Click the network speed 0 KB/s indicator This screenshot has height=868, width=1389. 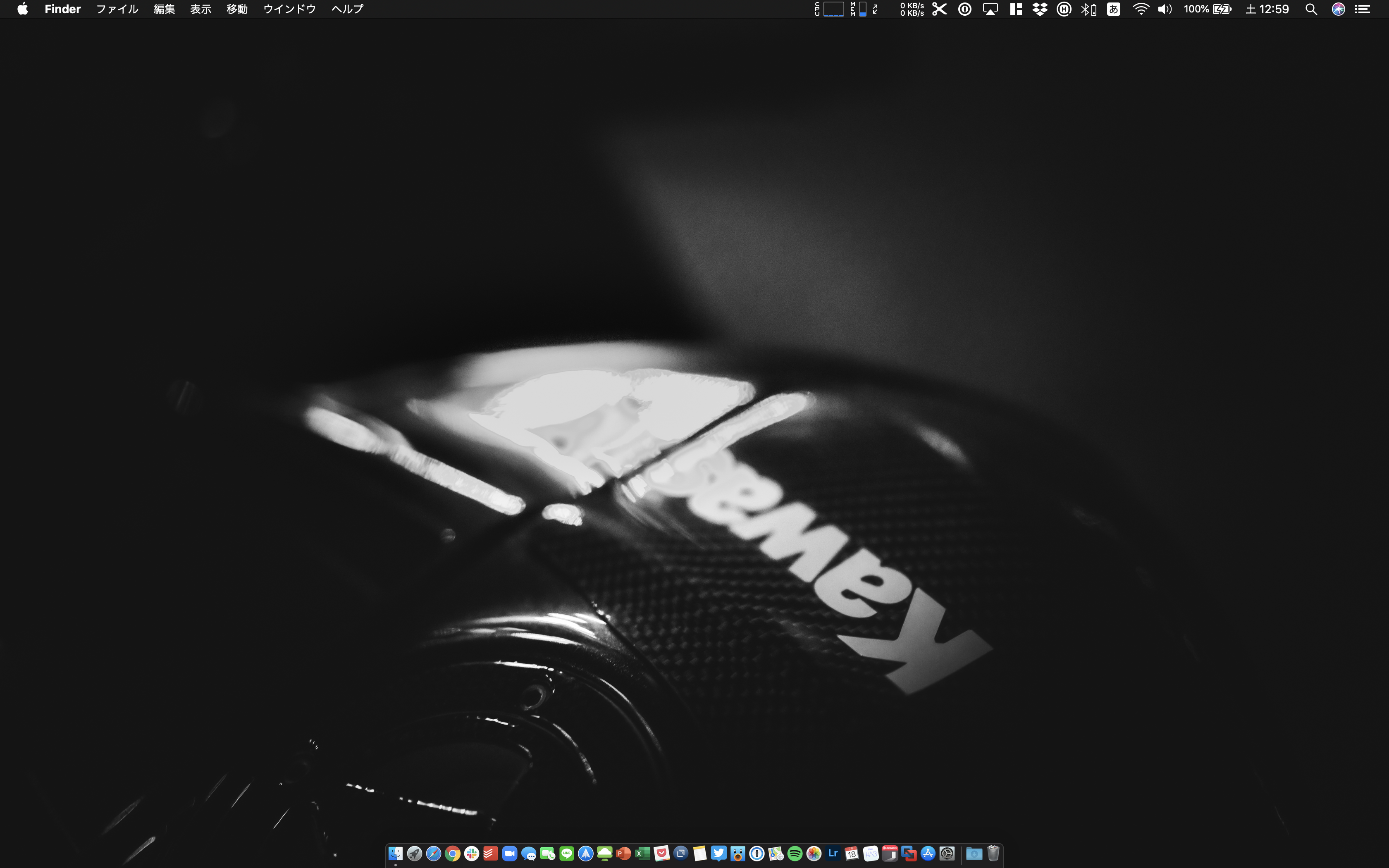(x=912, y=9)
